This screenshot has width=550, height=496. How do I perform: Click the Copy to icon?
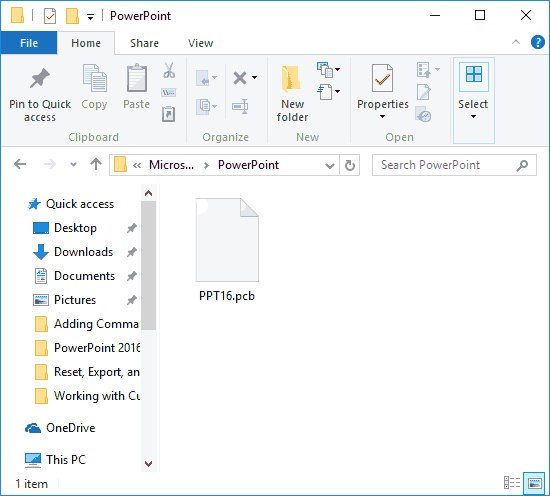tap(206, 106)
